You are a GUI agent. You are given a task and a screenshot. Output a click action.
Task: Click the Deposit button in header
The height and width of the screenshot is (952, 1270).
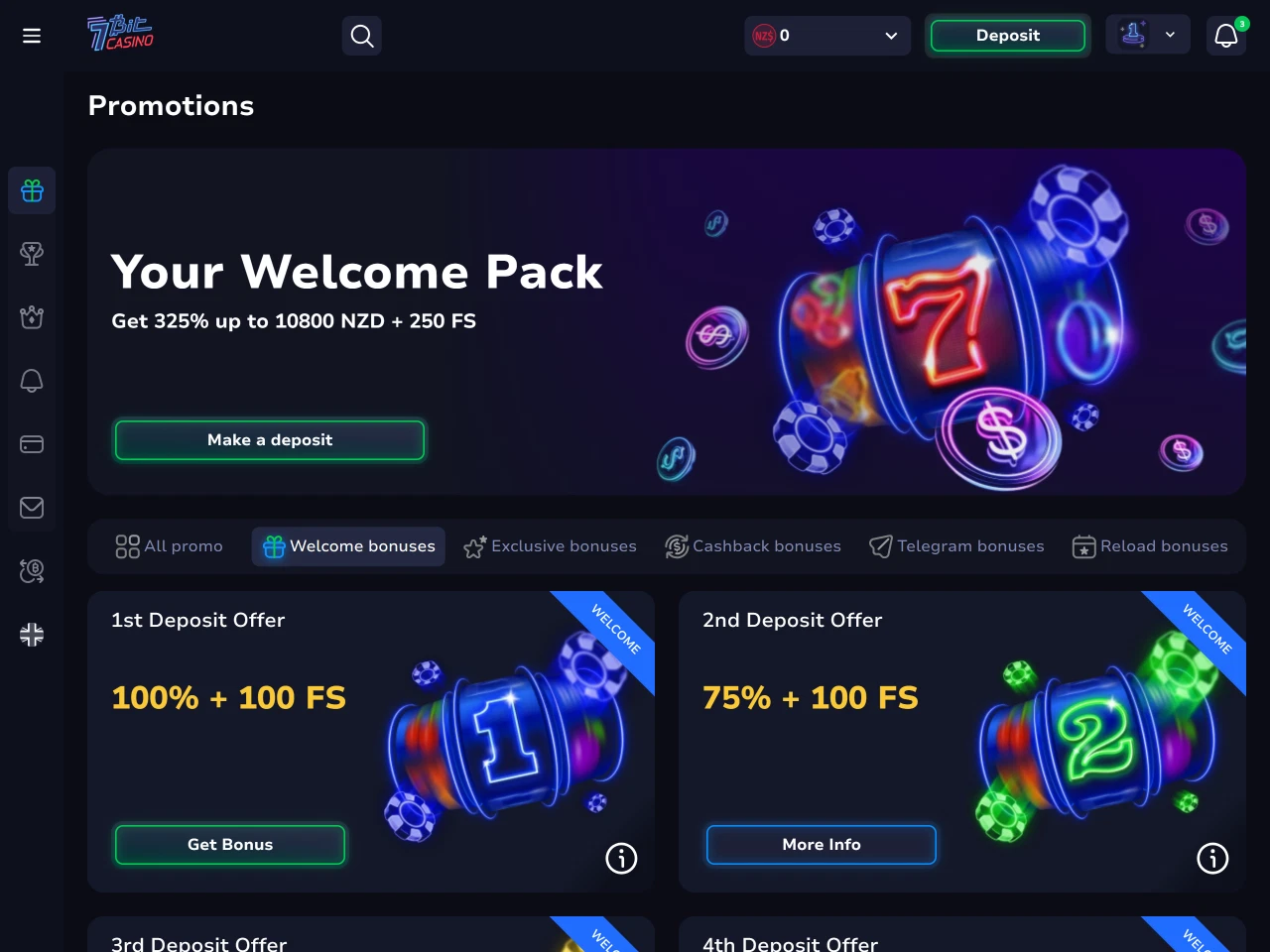point(1008,36)
